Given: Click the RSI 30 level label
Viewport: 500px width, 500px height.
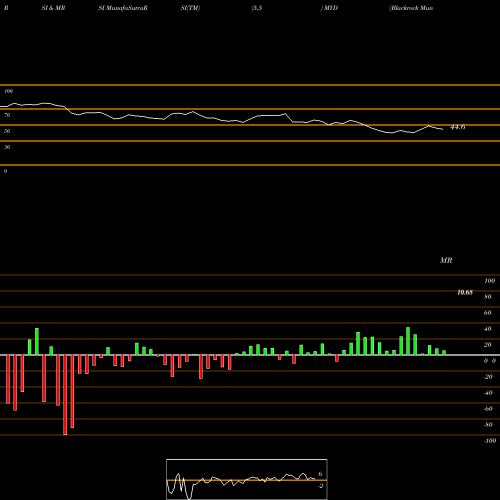Looking at the screenshot, I should [7, 147].
